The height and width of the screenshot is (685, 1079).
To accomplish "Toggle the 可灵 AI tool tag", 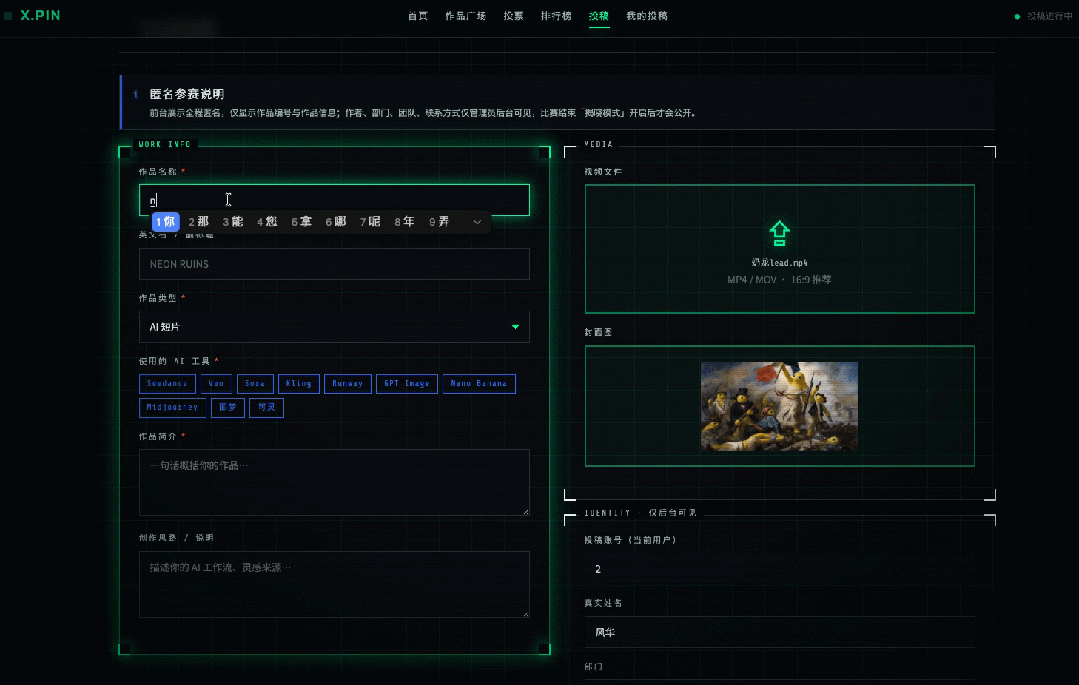I will pyautogui.click(x=266, y=408).
